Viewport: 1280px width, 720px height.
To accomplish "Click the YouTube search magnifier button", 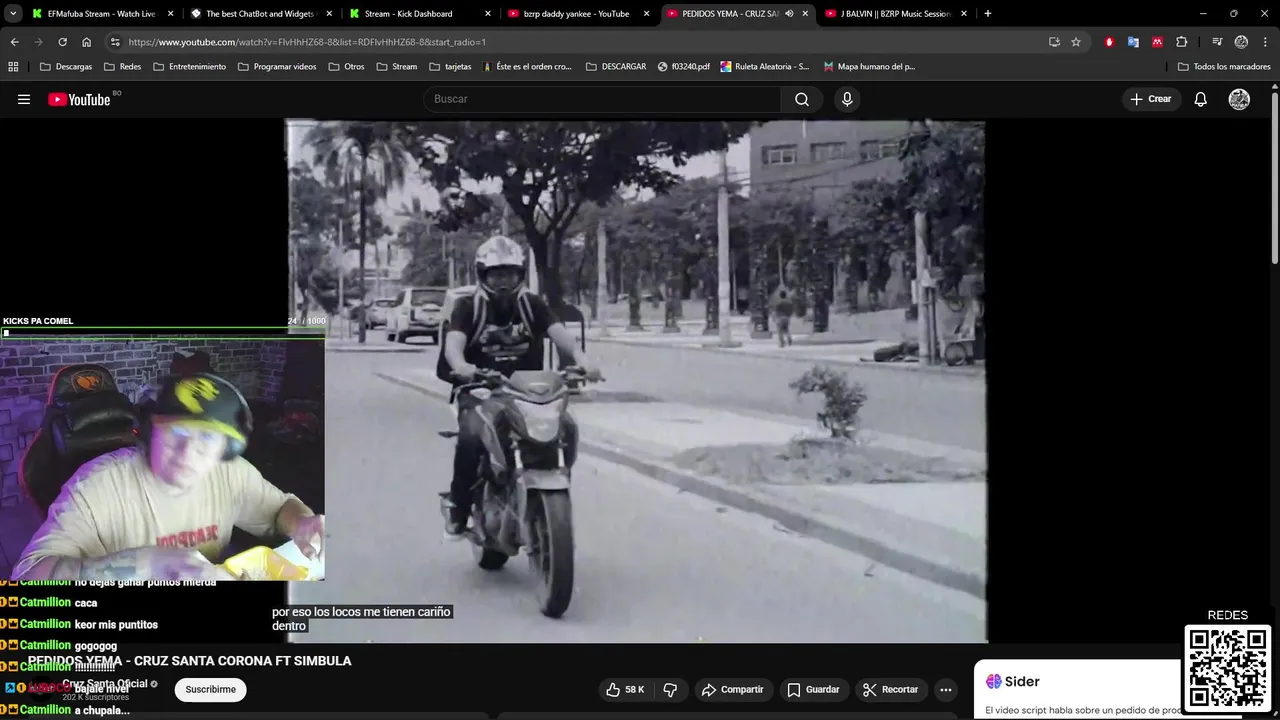I will tap(802, 99).
